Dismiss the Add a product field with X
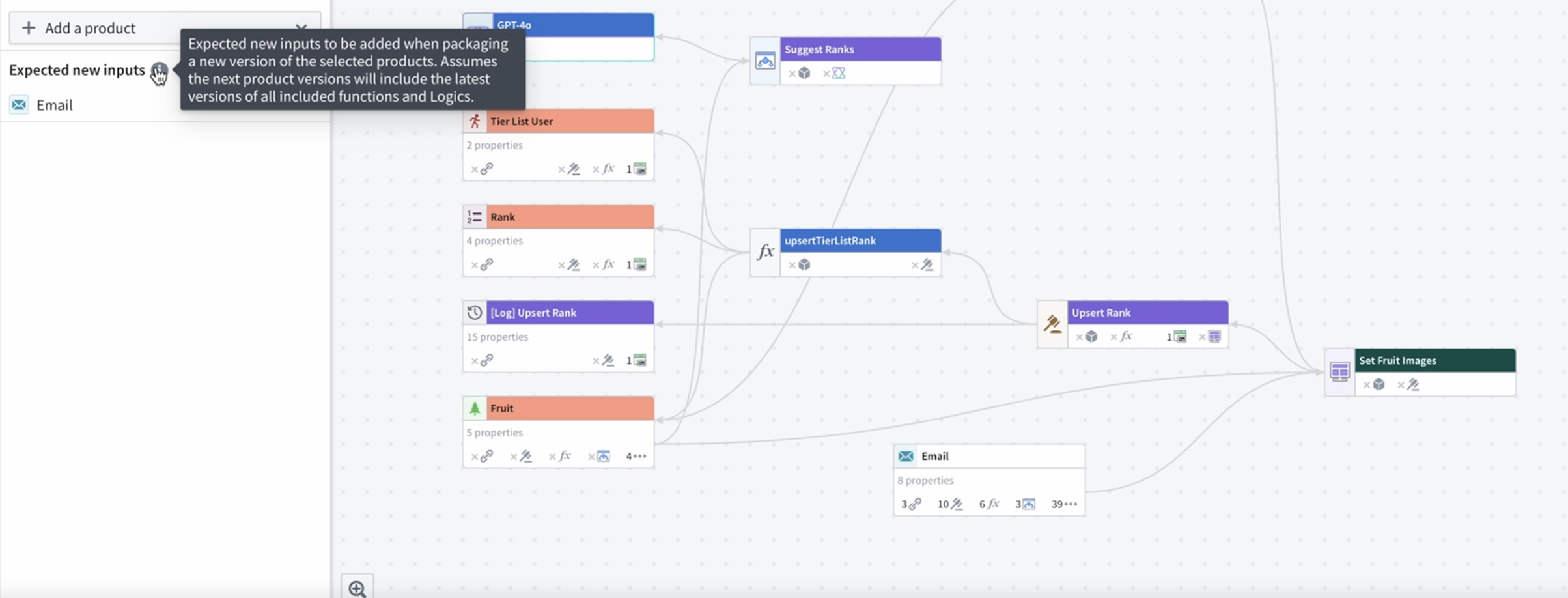1568x598 pixels. (x=301, y=28)
